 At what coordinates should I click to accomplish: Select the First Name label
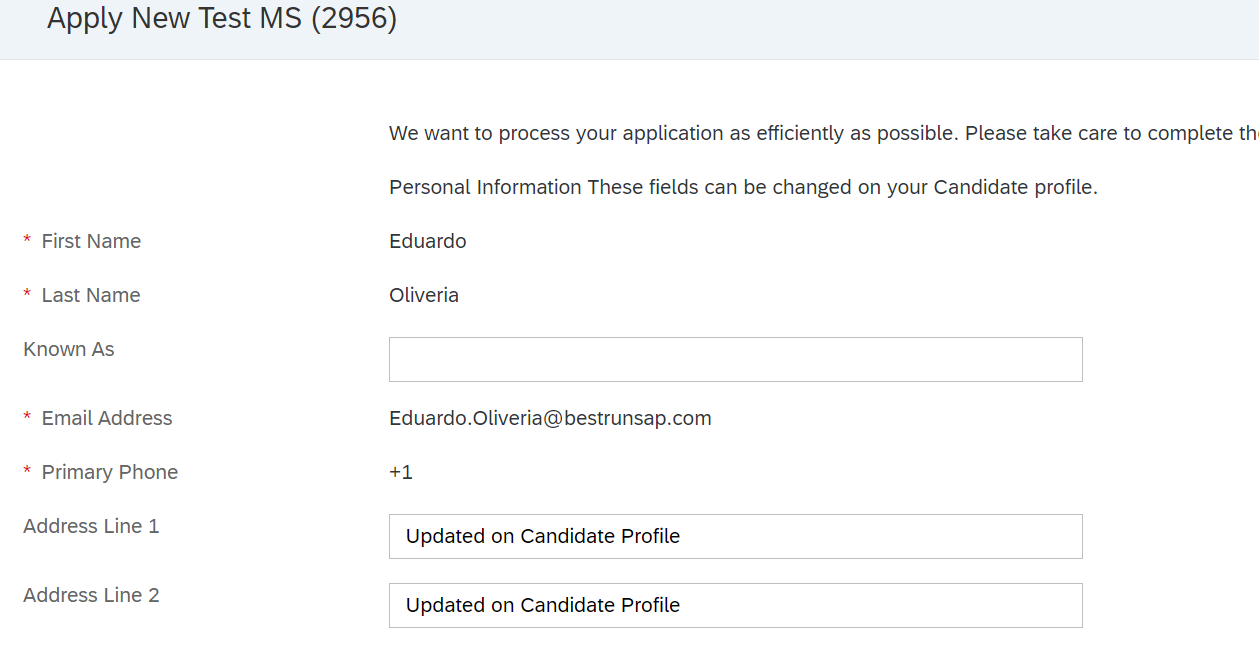coord(91,241)
